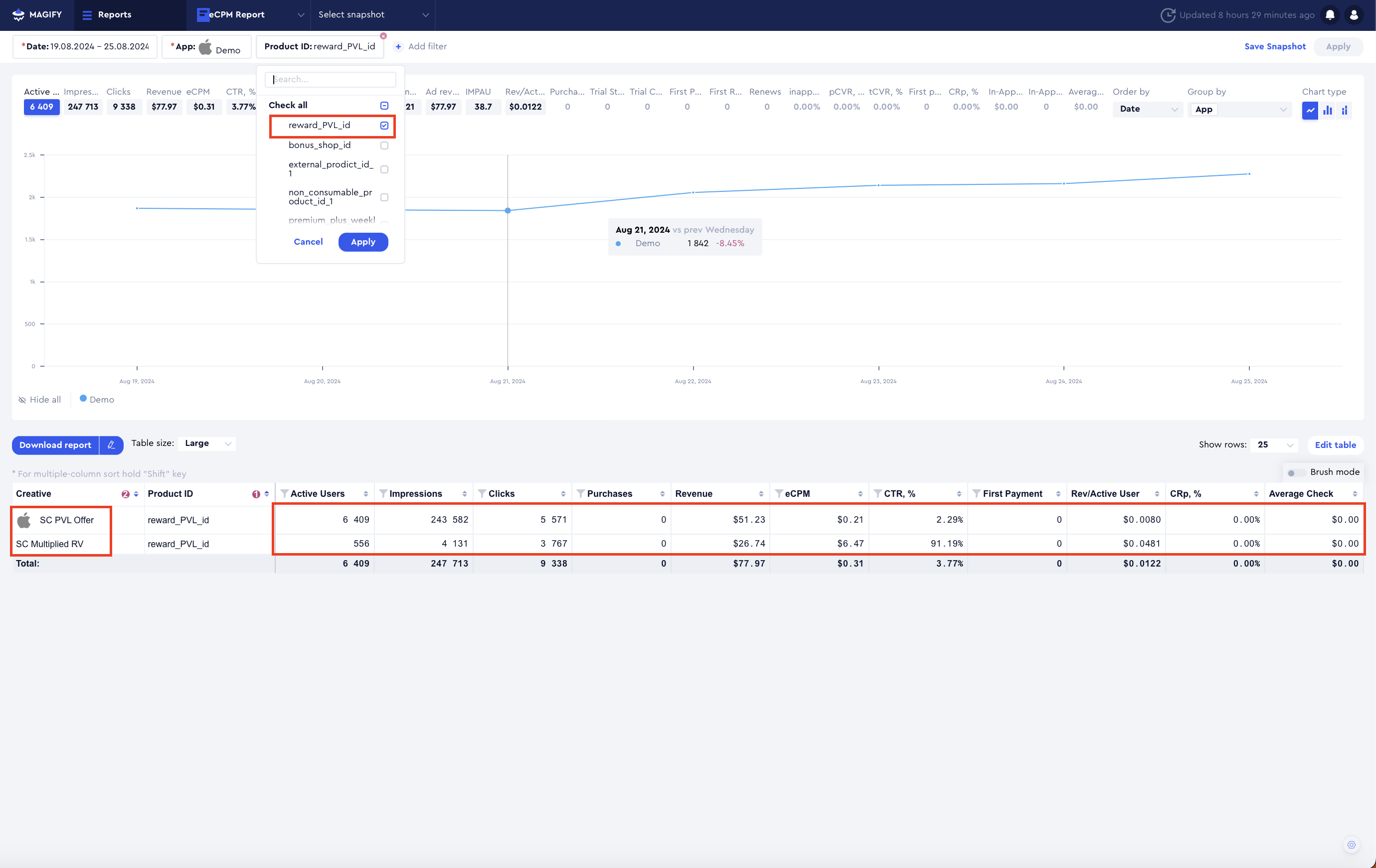Click the Impressions column filter icon

click(x=383, y=493)
